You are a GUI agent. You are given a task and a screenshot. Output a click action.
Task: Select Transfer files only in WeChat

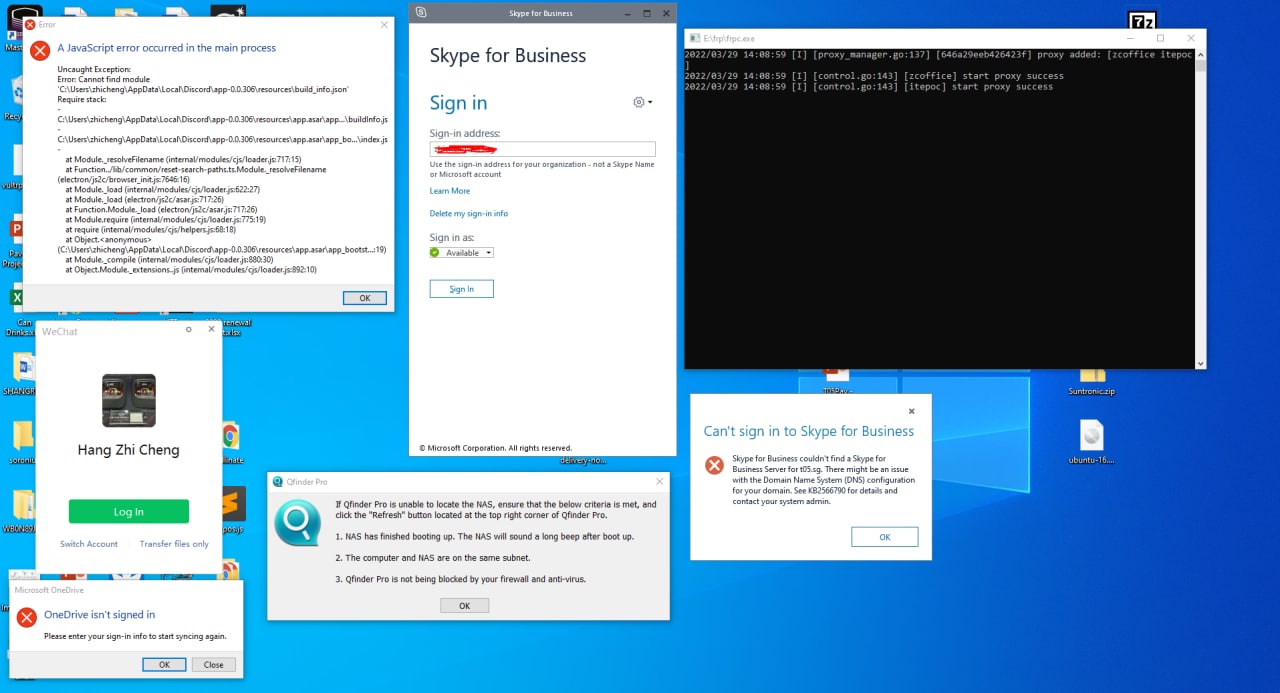(x=174, y=544)
